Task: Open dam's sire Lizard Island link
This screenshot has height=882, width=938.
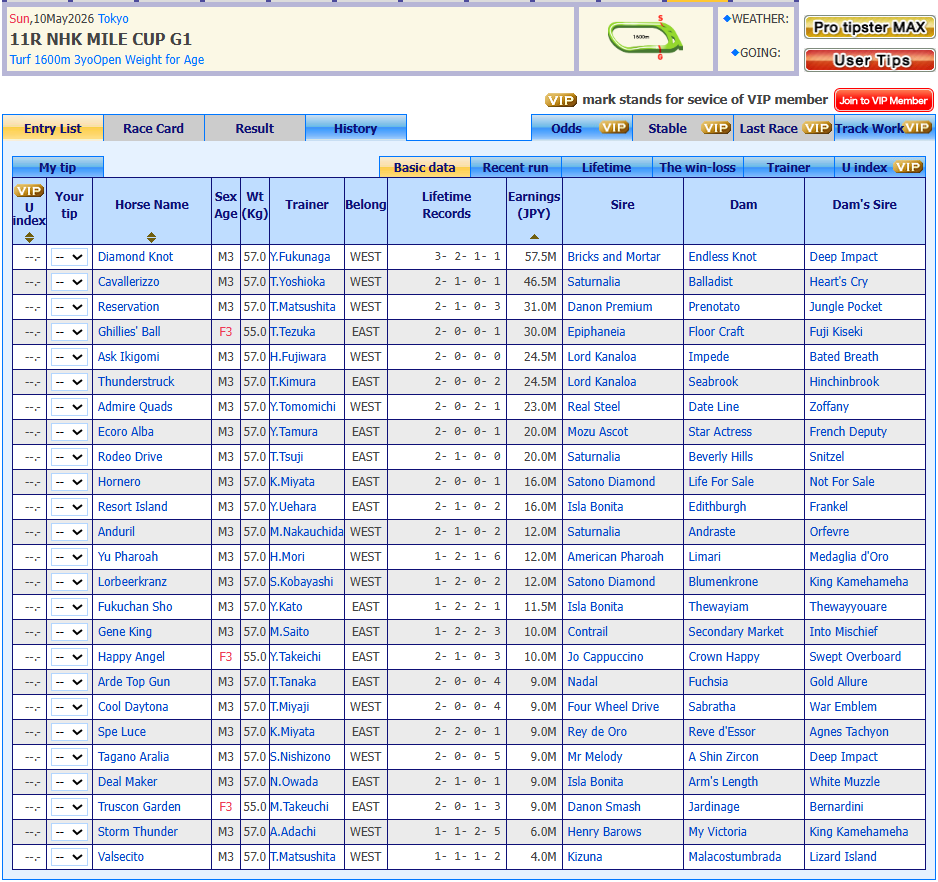Action: (843, 857)
